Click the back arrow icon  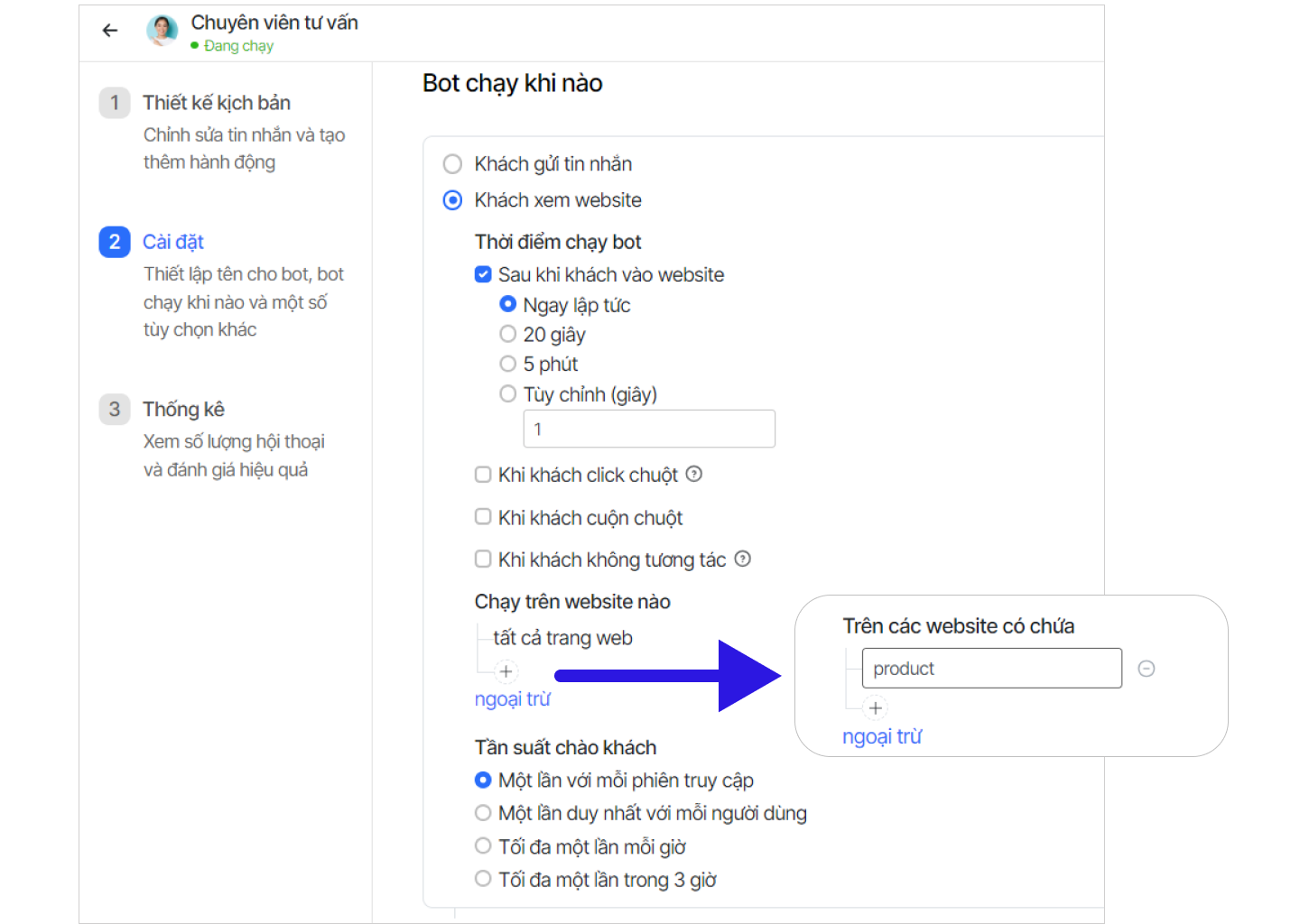110,31
